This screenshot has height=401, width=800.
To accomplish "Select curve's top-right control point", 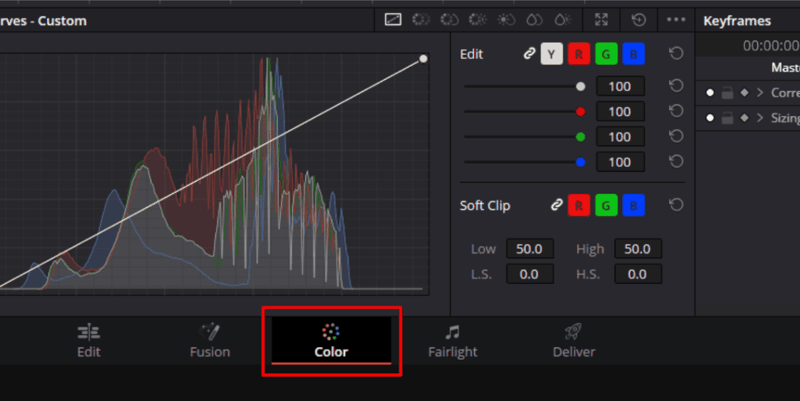I will 423,59.
